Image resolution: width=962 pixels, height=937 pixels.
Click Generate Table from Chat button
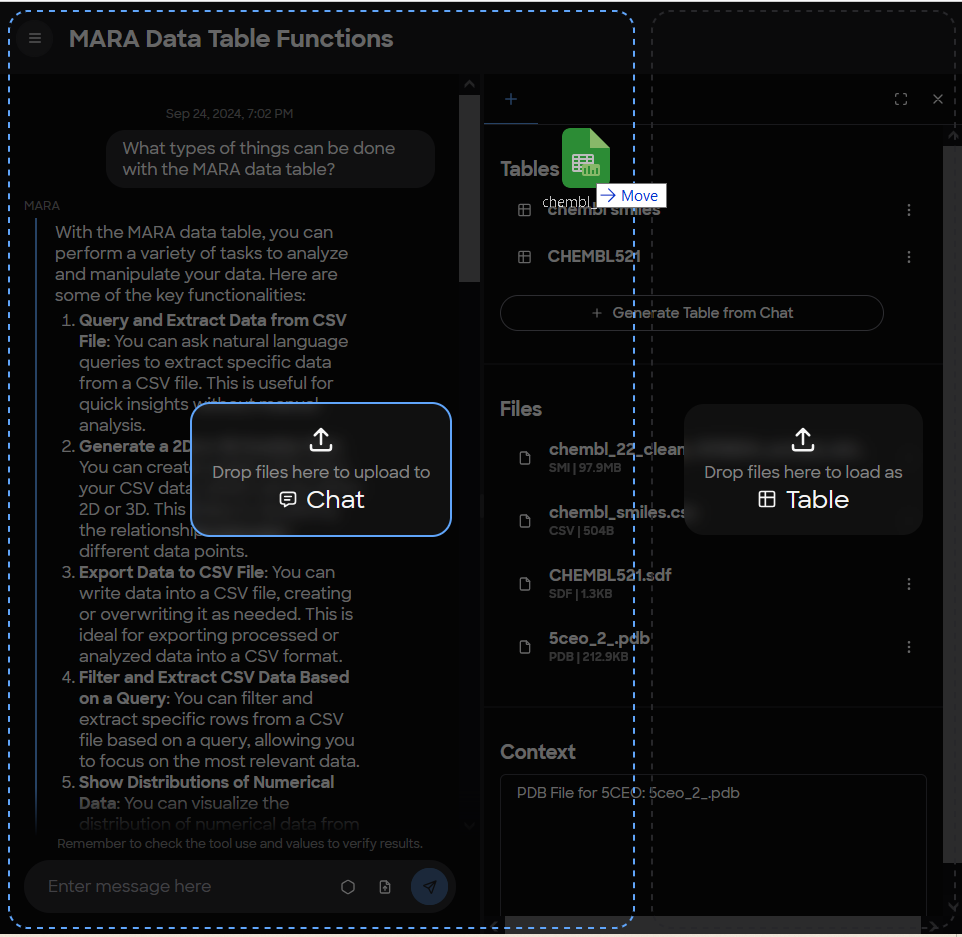click(691, 313)
